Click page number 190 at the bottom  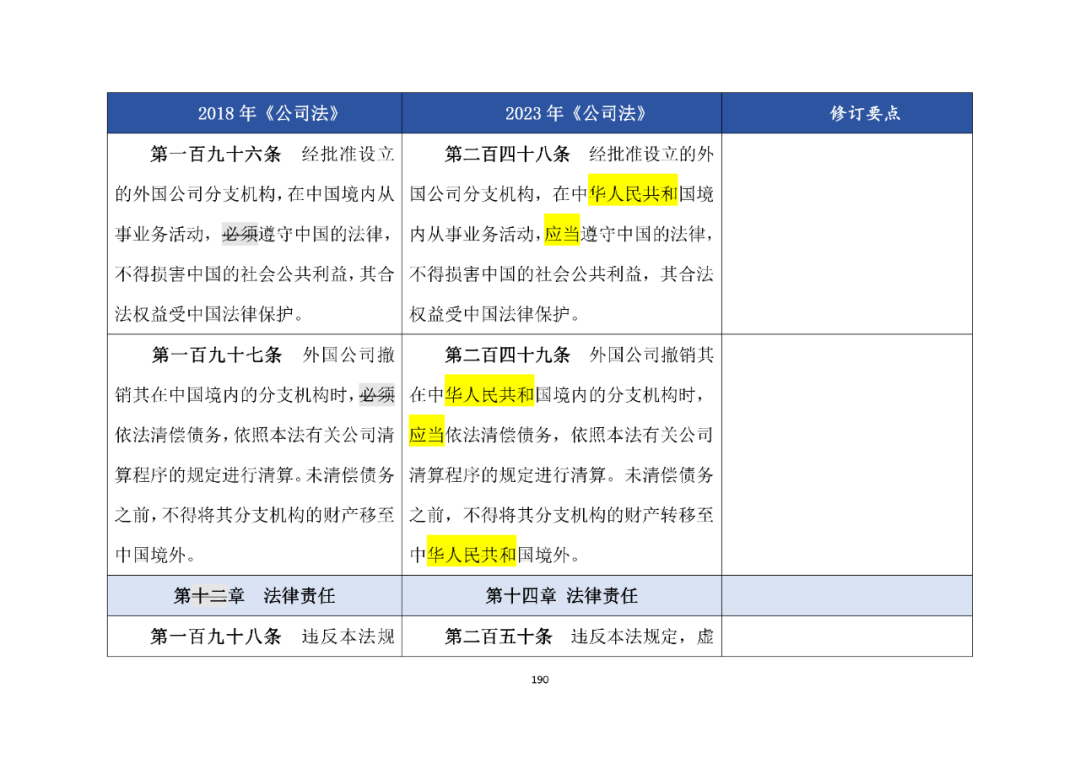540,680
